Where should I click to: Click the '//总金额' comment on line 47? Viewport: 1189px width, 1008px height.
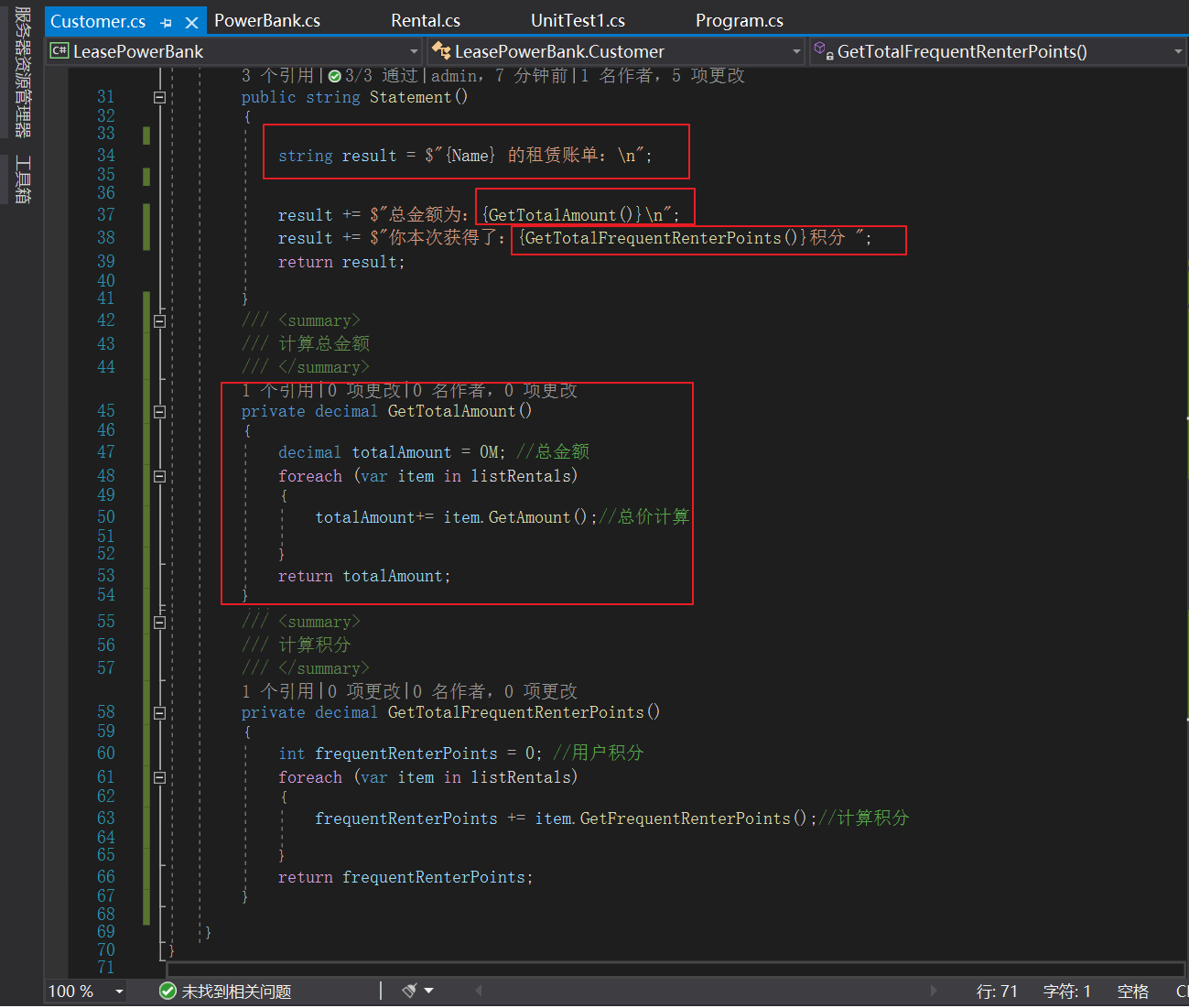tap(553, 451)
